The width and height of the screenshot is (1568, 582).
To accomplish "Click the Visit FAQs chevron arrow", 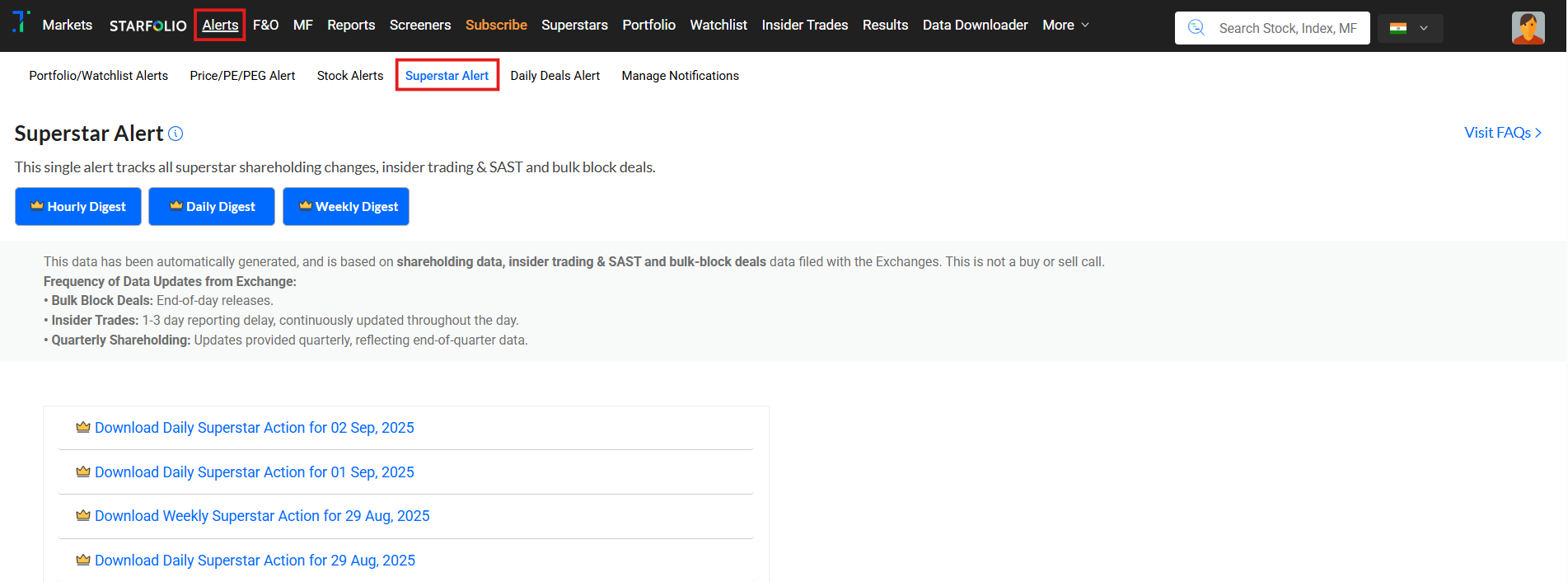I will [x=1538, y=133].
